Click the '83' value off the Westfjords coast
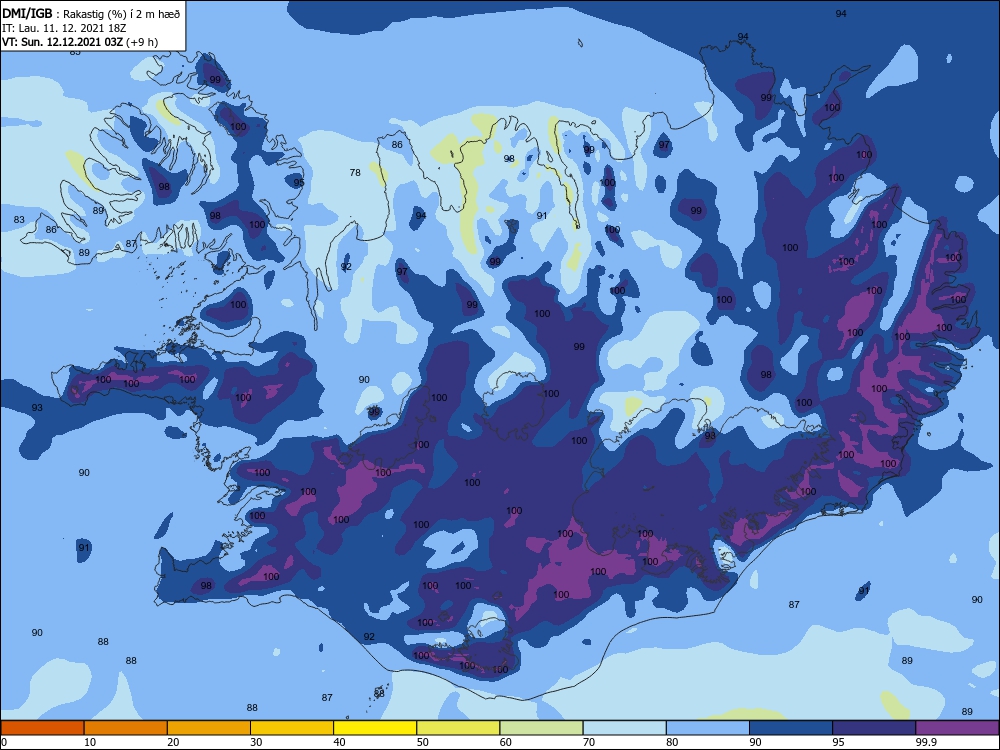Image resolution: width=1000 pixels, height=750 pixels. [x=19, y=220]
